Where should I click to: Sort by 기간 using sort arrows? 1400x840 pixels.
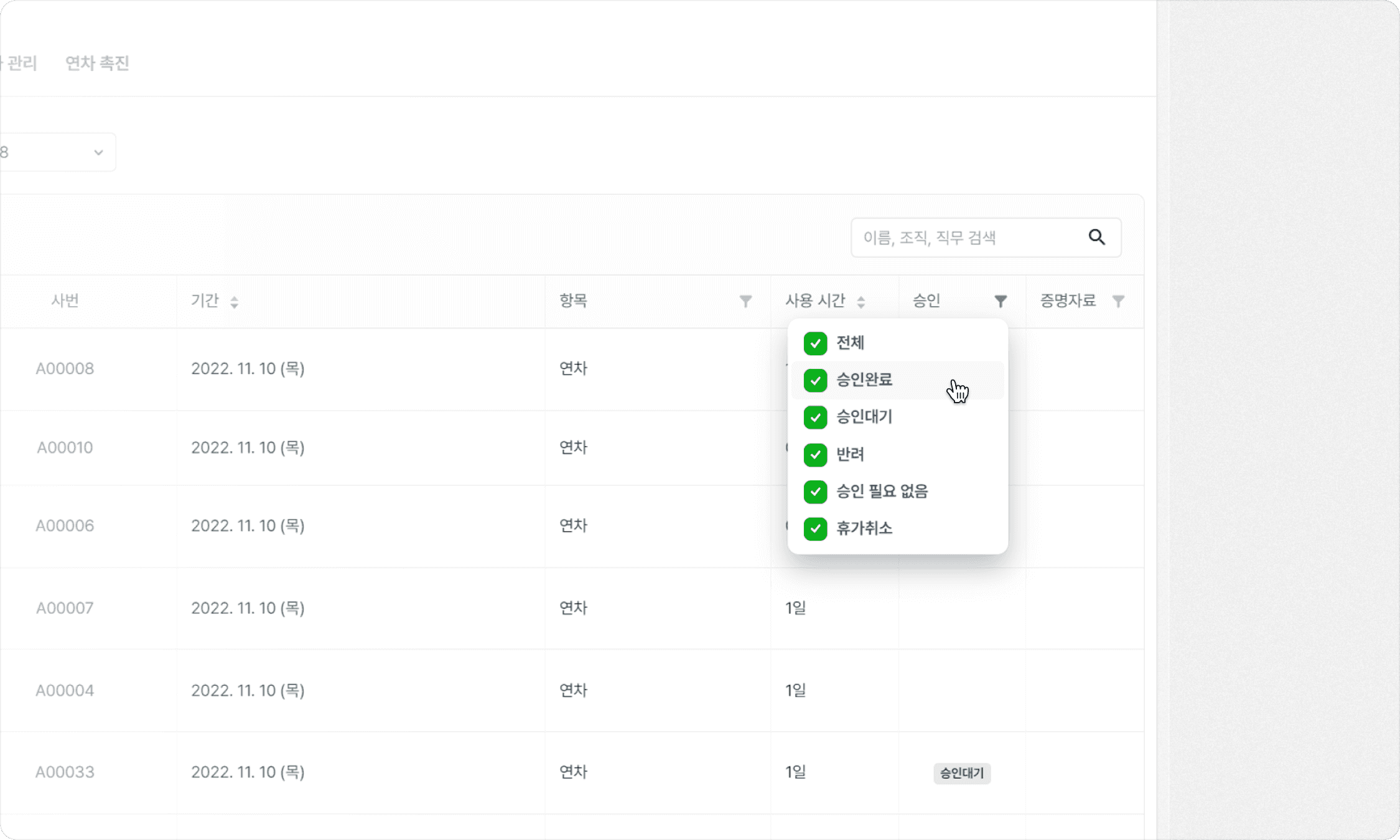click(234, 302)
